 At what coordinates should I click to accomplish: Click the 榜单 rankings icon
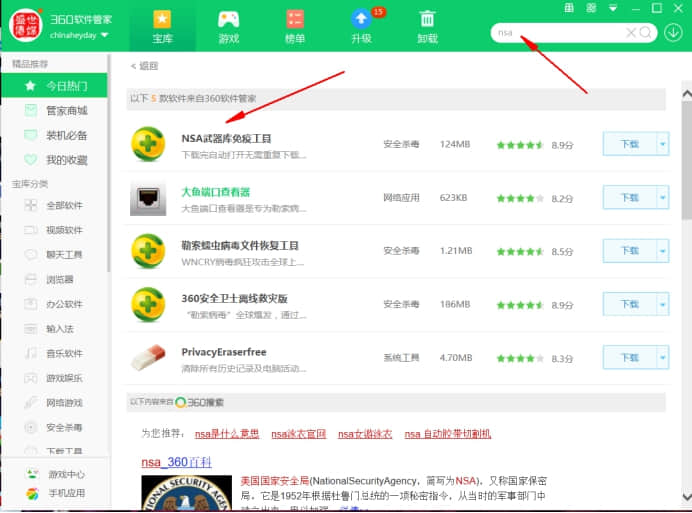click(294, 19)
